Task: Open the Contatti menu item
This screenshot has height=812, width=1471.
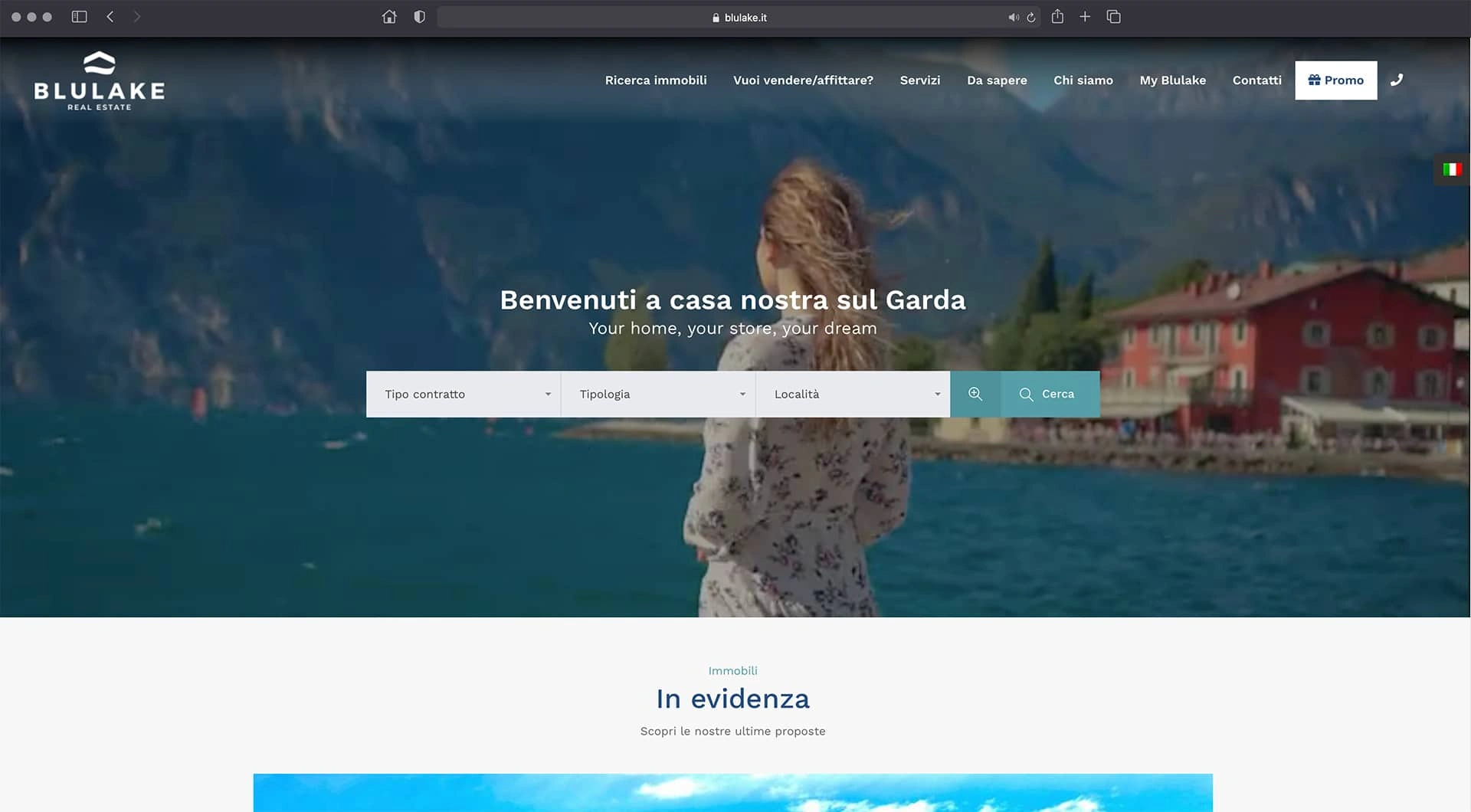Action: click(1256, 80)
